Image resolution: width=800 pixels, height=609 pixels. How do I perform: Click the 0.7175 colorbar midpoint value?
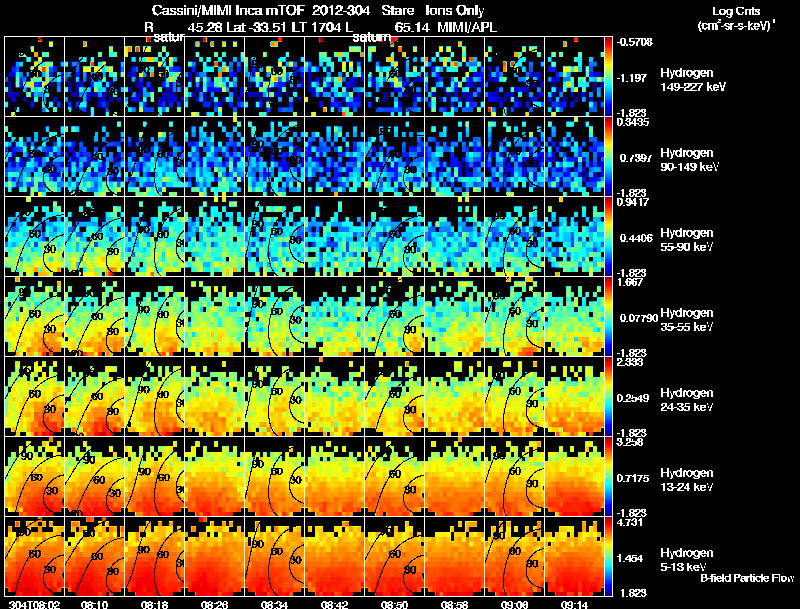(x=633, y=478)
